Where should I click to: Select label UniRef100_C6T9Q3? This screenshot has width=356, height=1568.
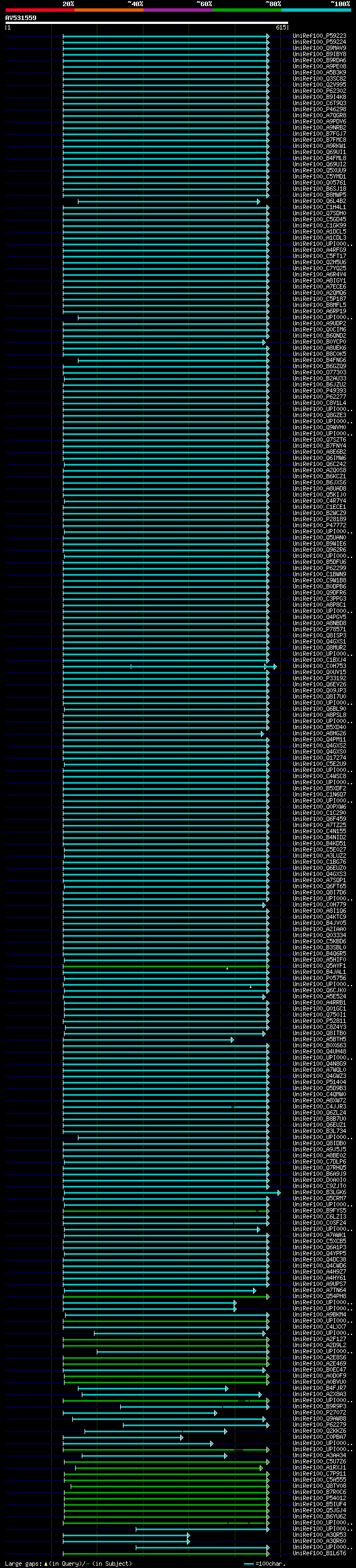pos(319,103)
